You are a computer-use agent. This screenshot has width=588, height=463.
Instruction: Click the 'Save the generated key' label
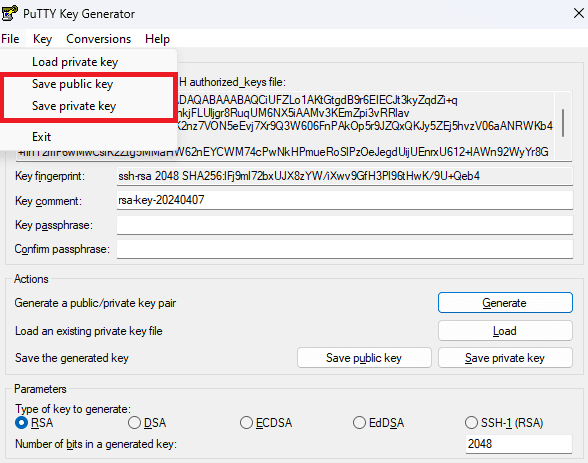point(72,358)
